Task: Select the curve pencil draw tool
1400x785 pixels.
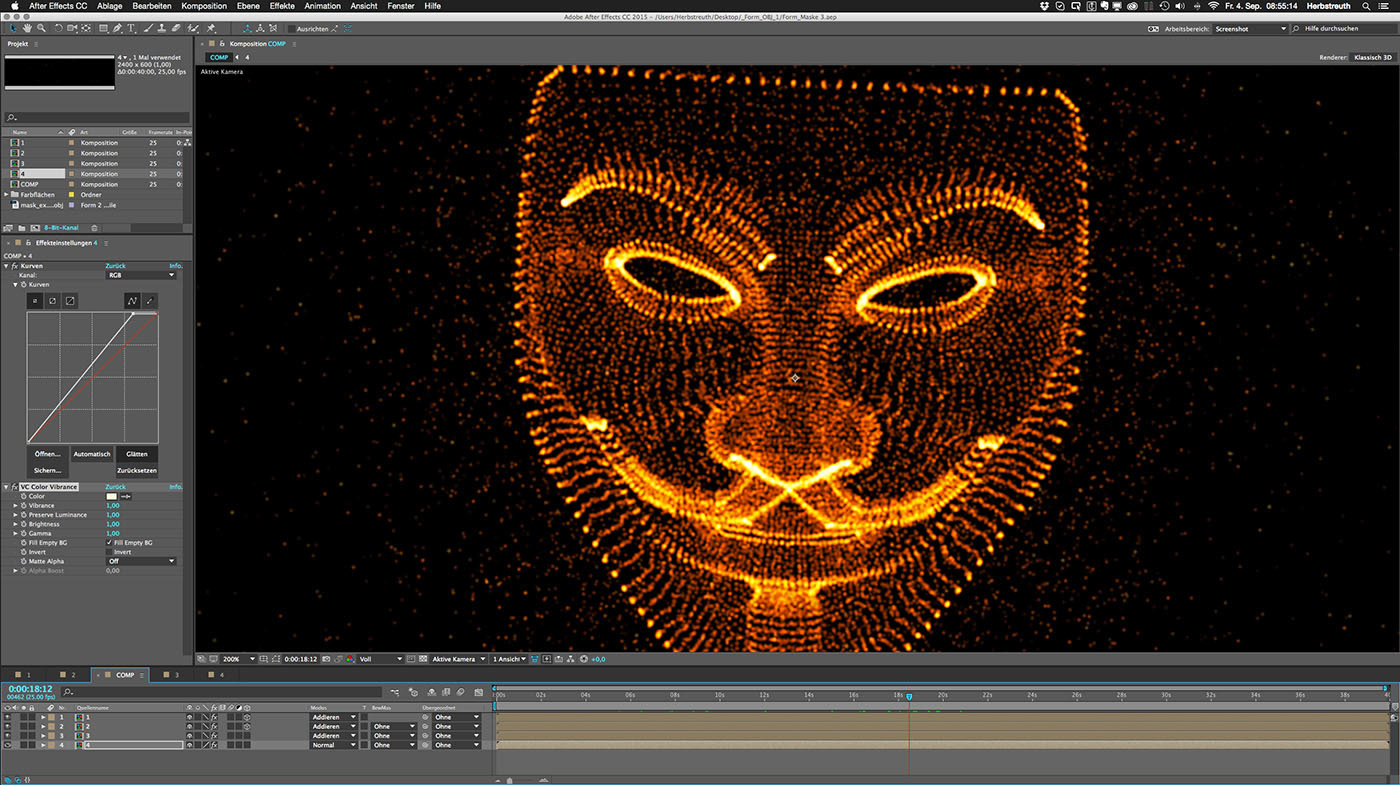Action: (150, 301)
